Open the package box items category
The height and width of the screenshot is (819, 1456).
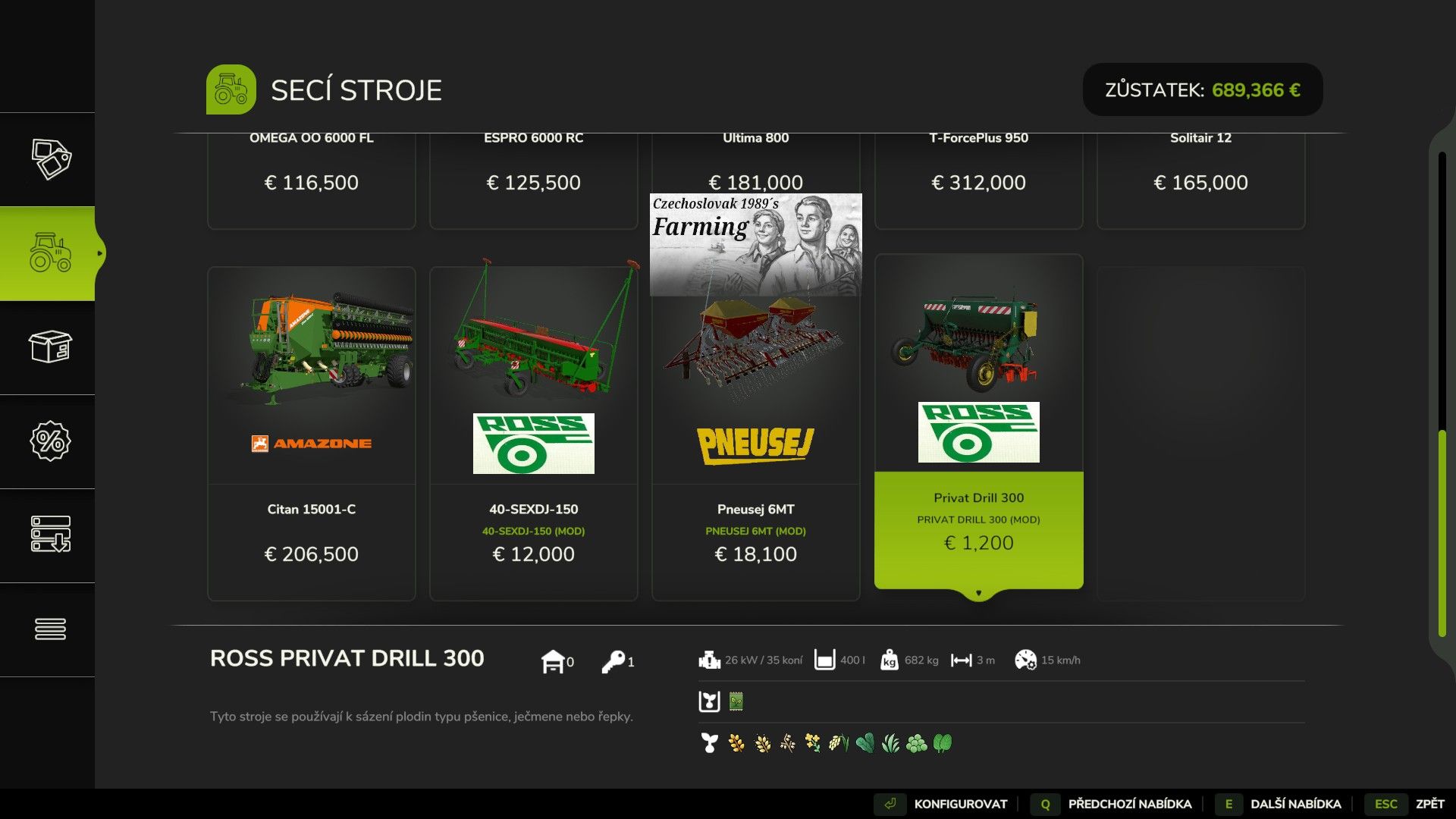coord(51,347)
